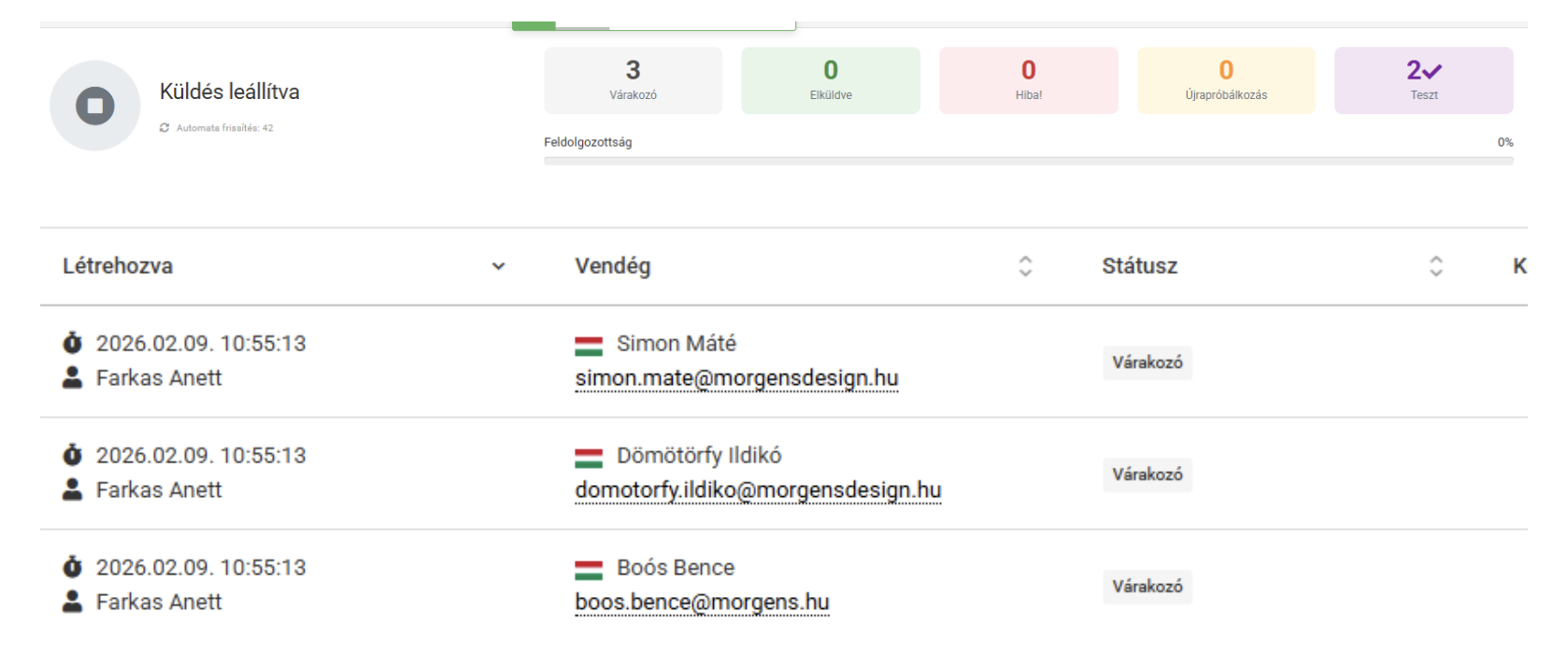Click the stopwatch icon in Simon Máté row
The width and height of the screenshot is (1568, 654).
click(x=73, y=343)
